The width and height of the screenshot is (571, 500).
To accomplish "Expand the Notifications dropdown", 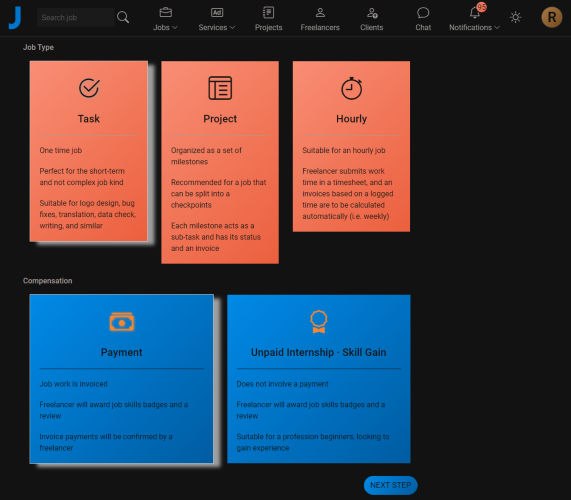I will pyautogui.click(x=474, y=27).
